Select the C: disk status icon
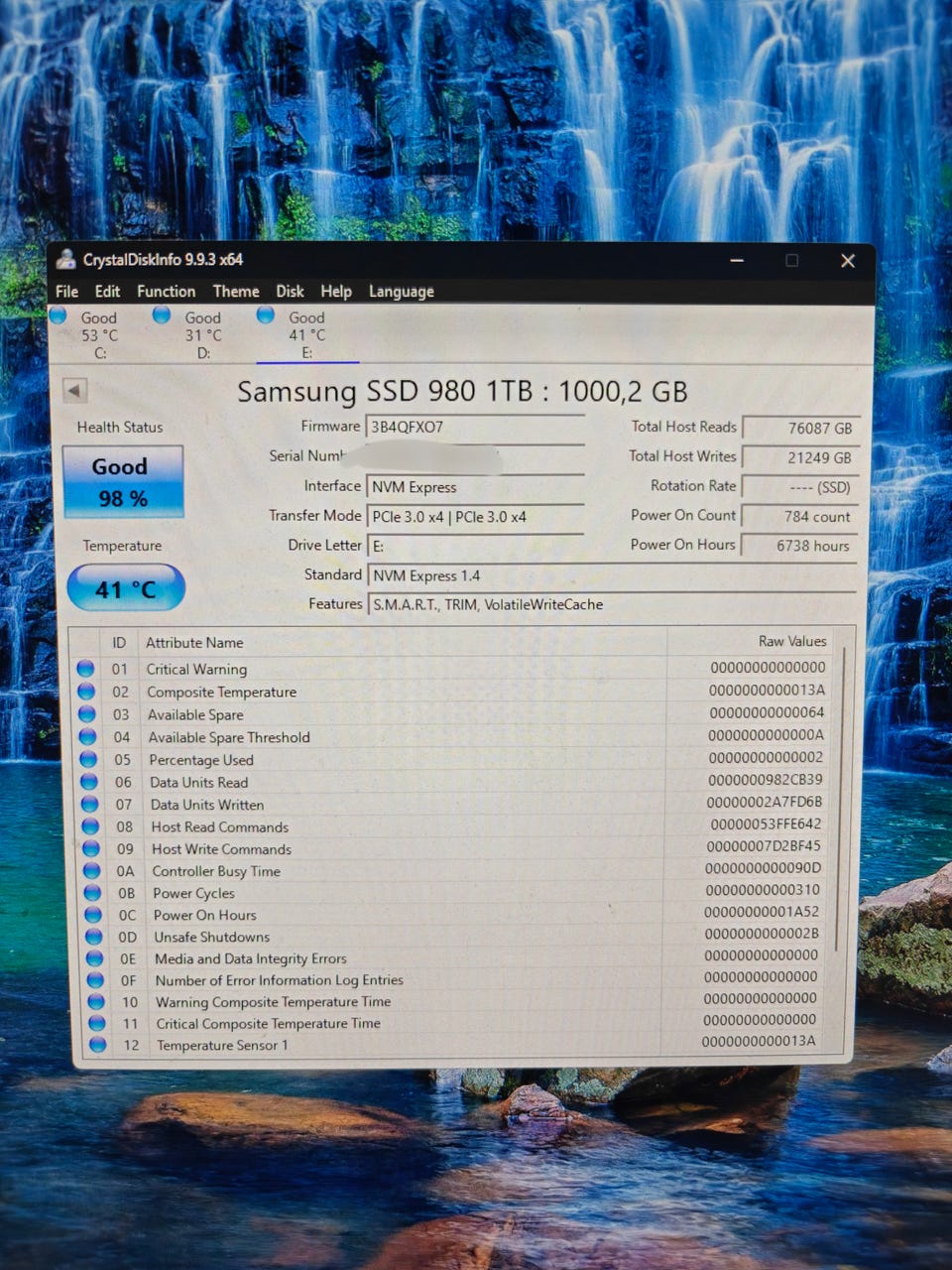This screenshot has width=952, height=1270. 59,316
